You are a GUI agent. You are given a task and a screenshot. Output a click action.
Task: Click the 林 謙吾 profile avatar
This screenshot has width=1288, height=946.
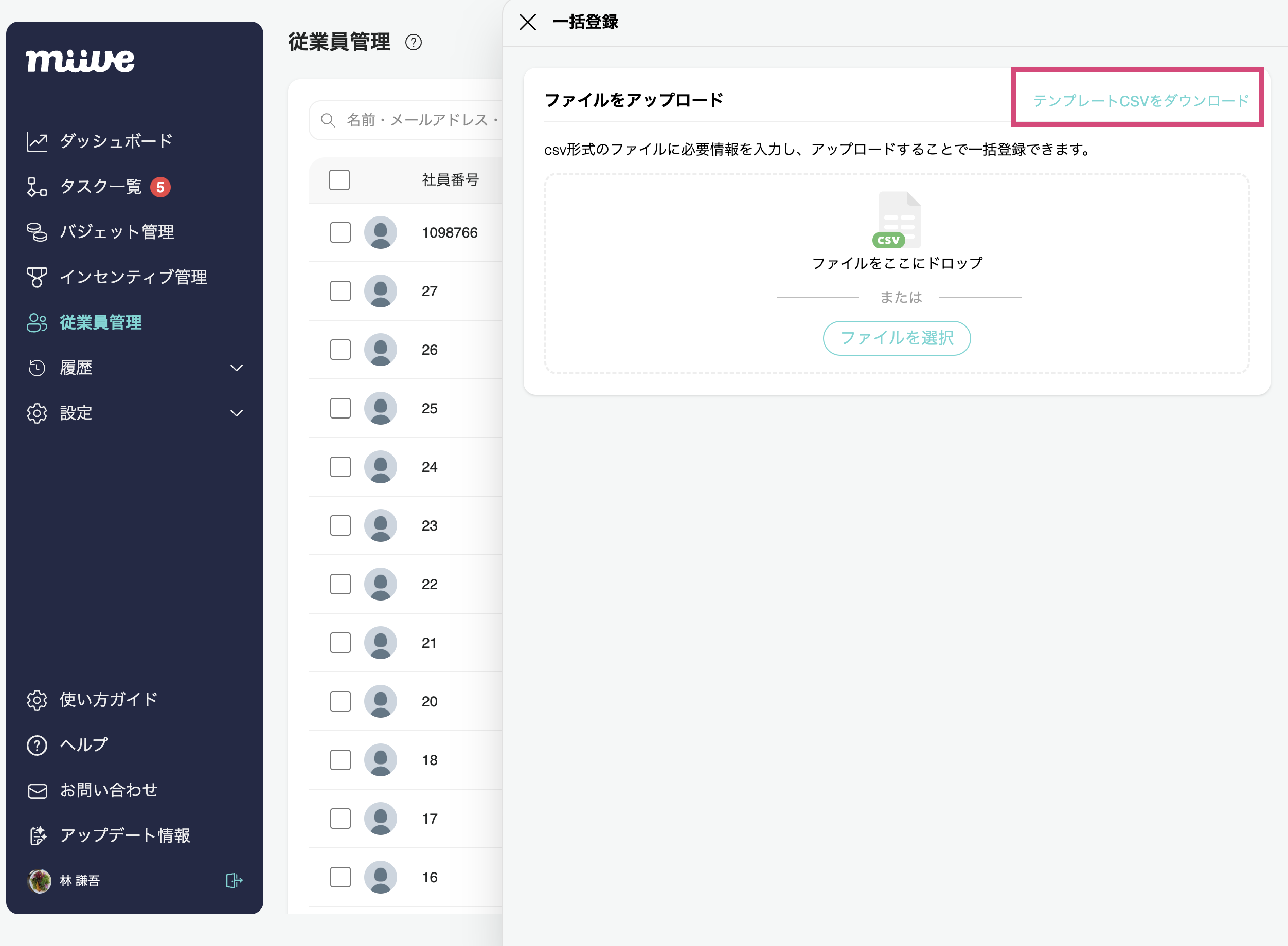coord(38,881)
